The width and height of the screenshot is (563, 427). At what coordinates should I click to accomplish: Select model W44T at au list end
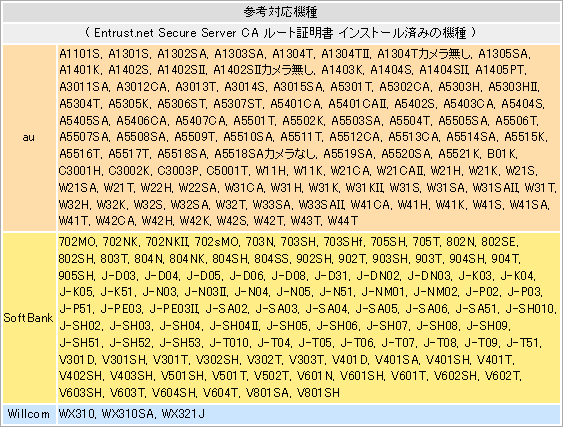point(343,221)
